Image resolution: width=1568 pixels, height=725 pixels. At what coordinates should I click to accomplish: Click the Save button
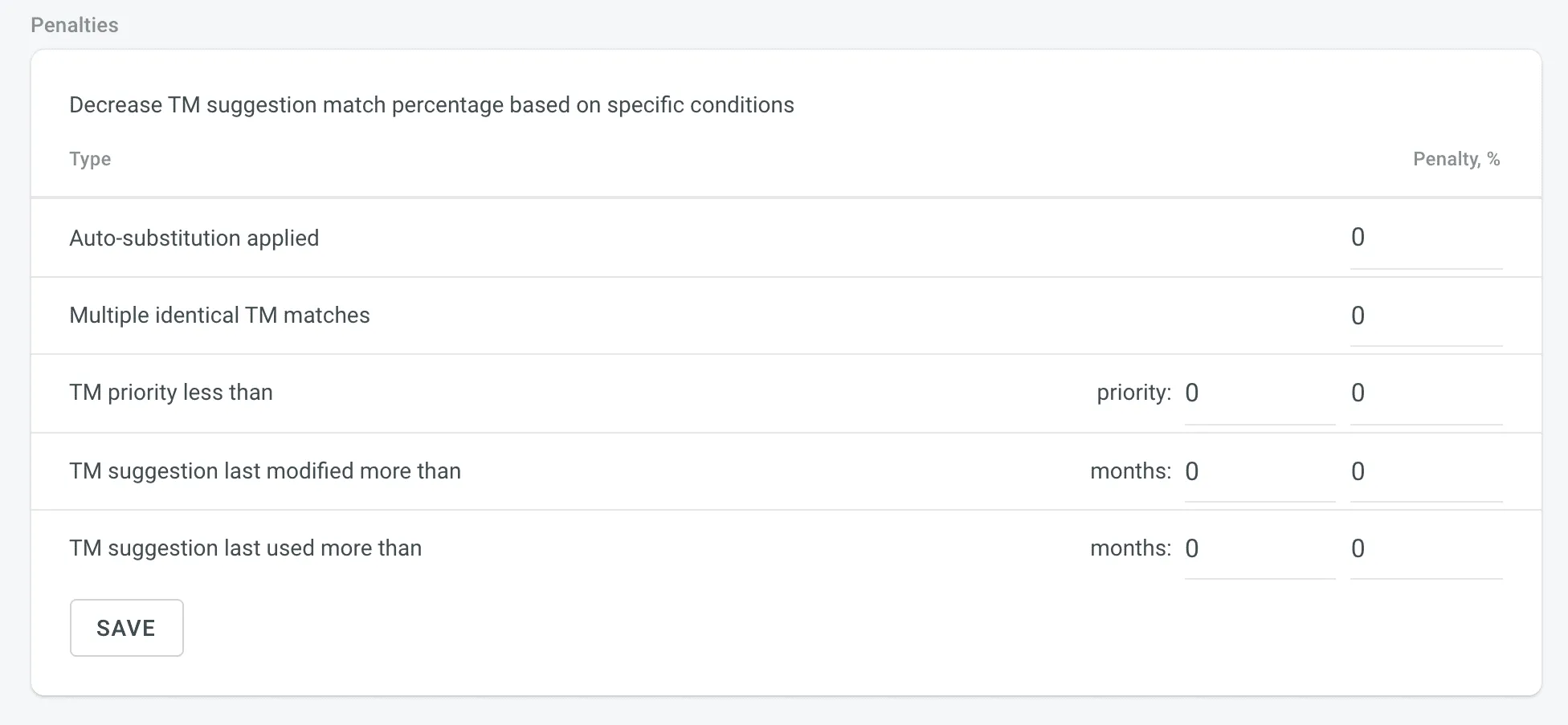126,628
